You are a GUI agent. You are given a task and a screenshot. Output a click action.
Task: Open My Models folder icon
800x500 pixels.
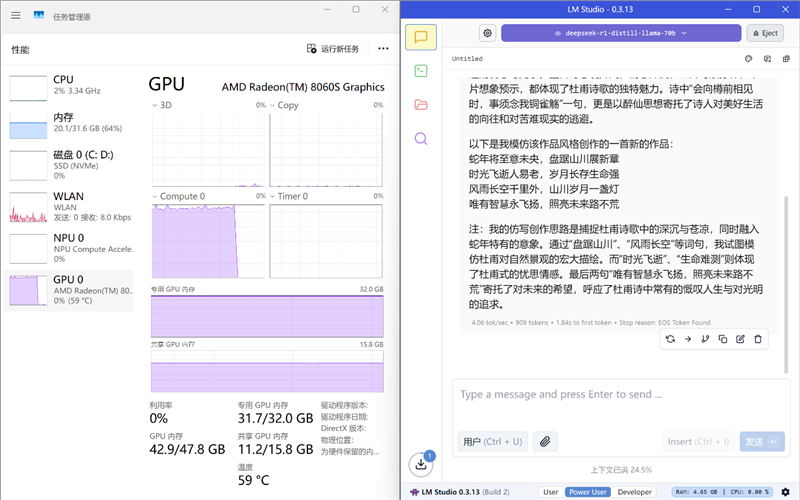coord(421,105)
